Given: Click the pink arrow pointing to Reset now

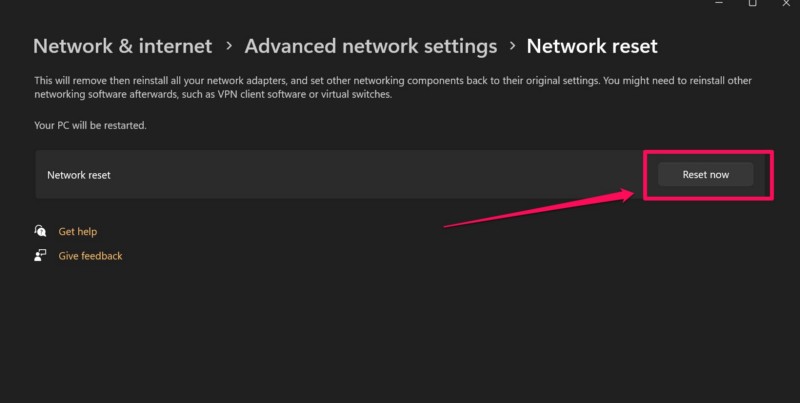Looking at the screenshot, I should tap(540, 208).
